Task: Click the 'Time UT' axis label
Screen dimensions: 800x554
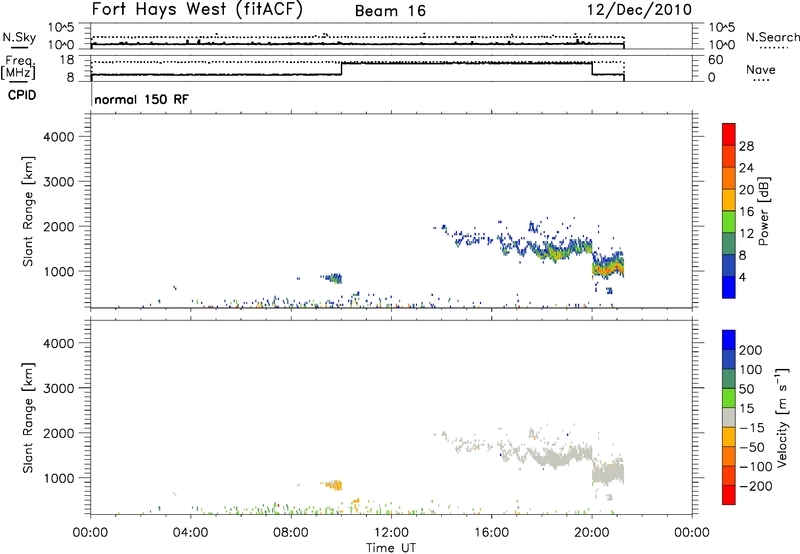Action: click(391, 548)
